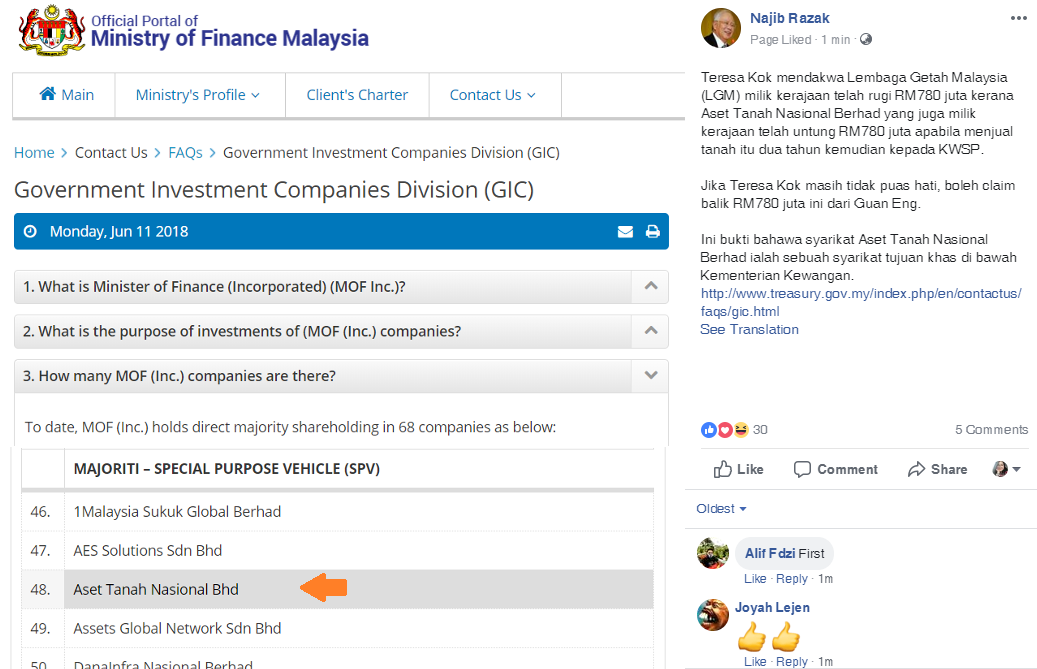Collapse FAQ 3 on MOF companies count
Viewport: 1037px width, 669px height.
(650, 376)
